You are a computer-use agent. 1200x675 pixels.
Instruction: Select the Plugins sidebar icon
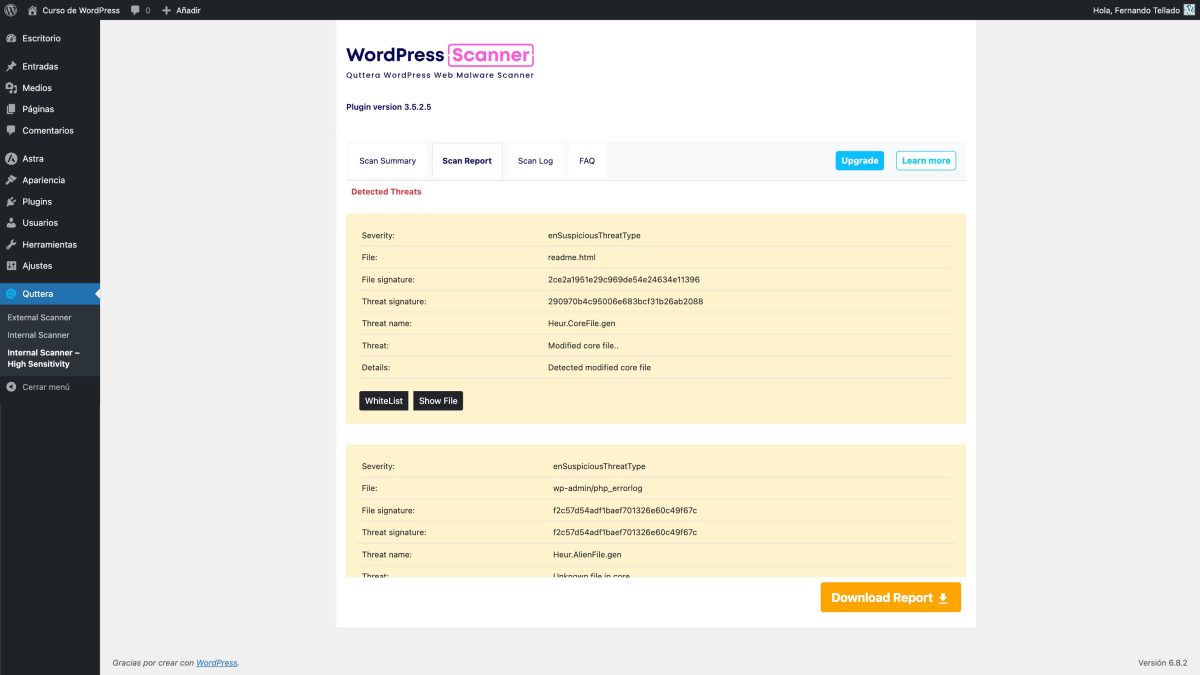[12, 201]
